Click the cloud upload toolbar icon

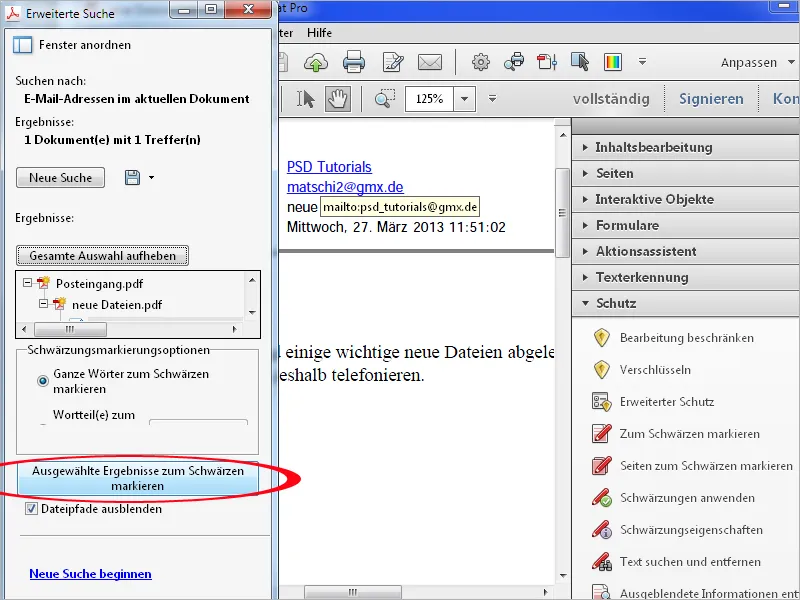click(x=316, y=62)
